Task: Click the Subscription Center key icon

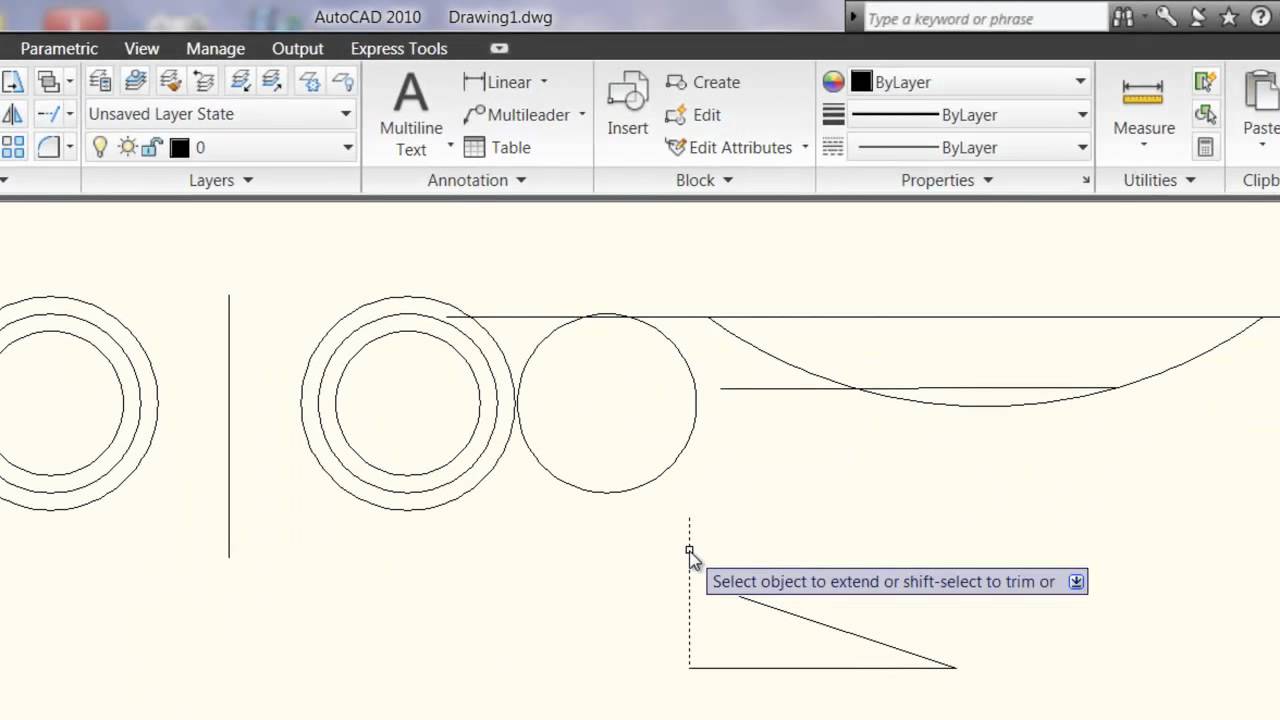Action: (x=1166, y=16)
